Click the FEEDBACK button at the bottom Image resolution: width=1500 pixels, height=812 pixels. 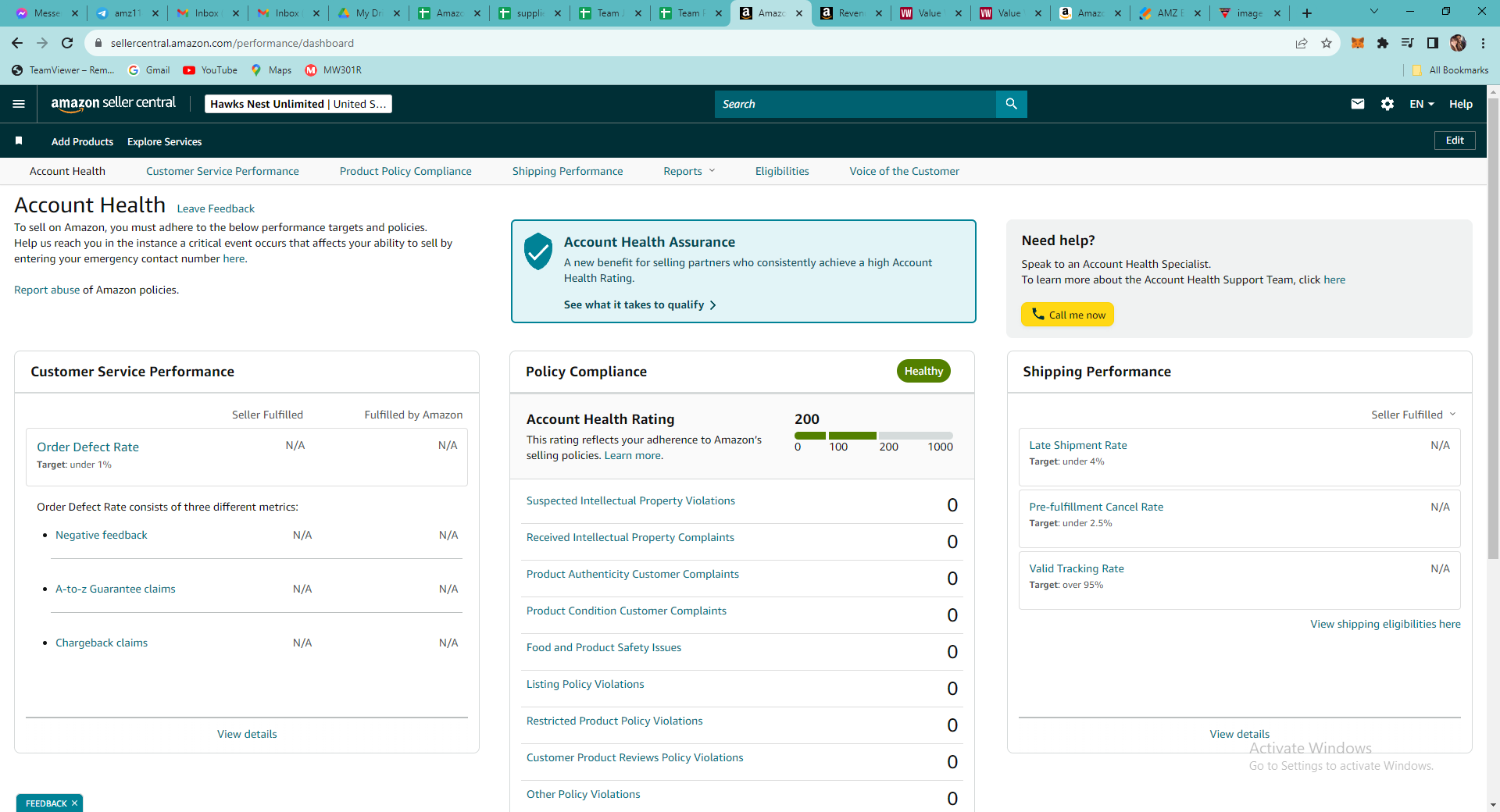pyautogui.click(x=46, y=803)
